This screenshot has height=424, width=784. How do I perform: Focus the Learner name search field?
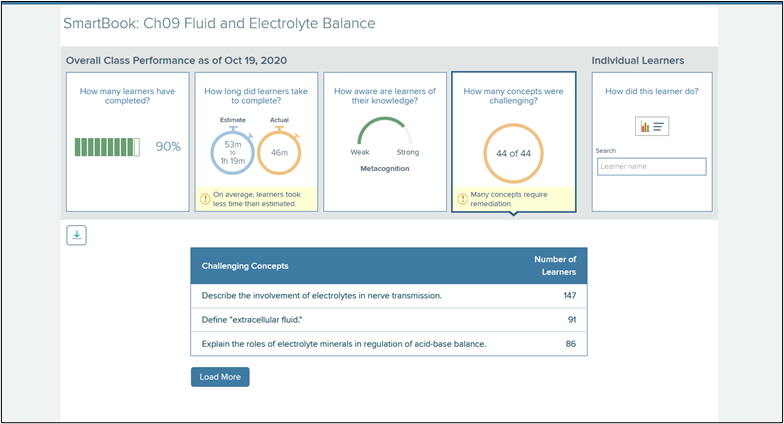coord(652,166)
